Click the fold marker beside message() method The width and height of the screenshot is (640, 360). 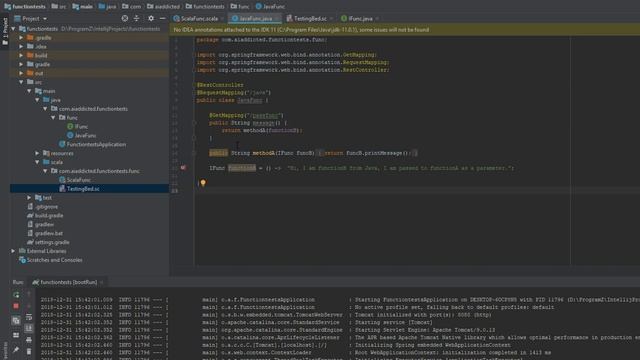pos(194,123)
